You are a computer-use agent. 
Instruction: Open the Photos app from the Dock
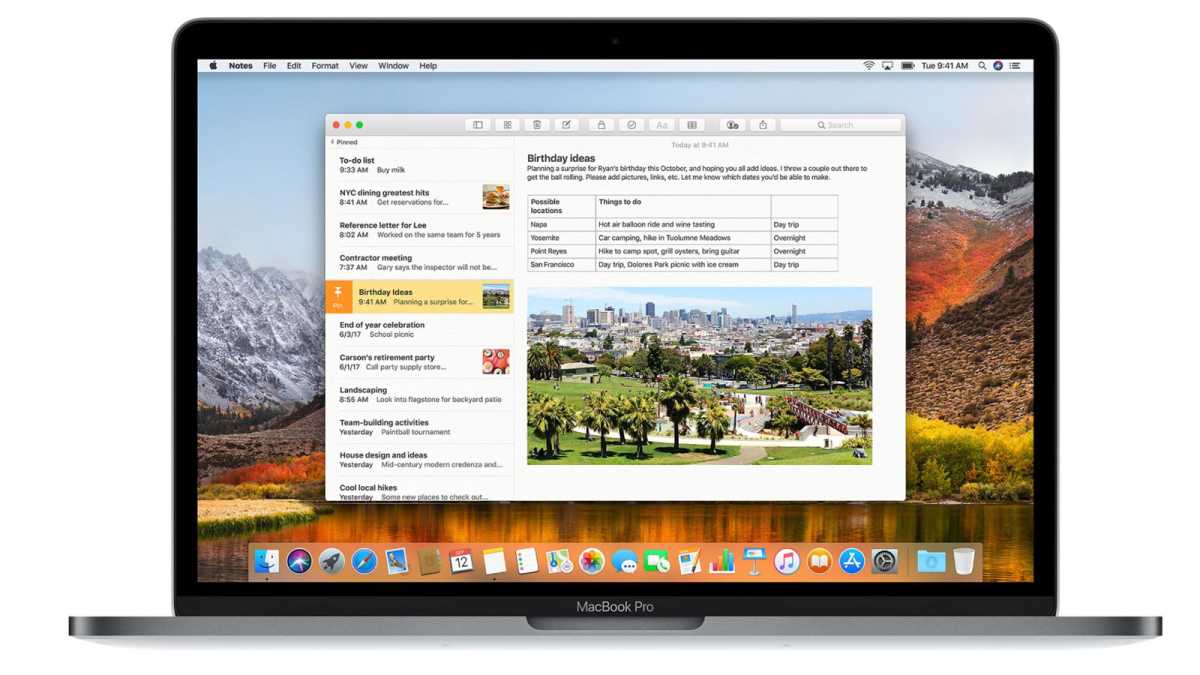point(592,562)
